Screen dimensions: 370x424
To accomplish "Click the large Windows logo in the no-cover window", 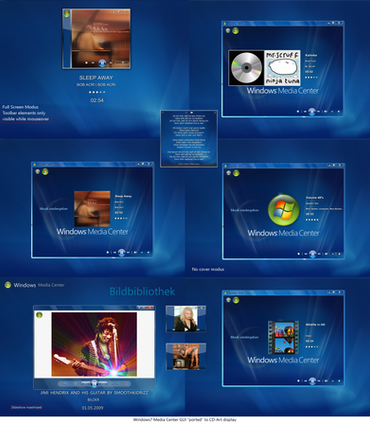I will point(284,210).
